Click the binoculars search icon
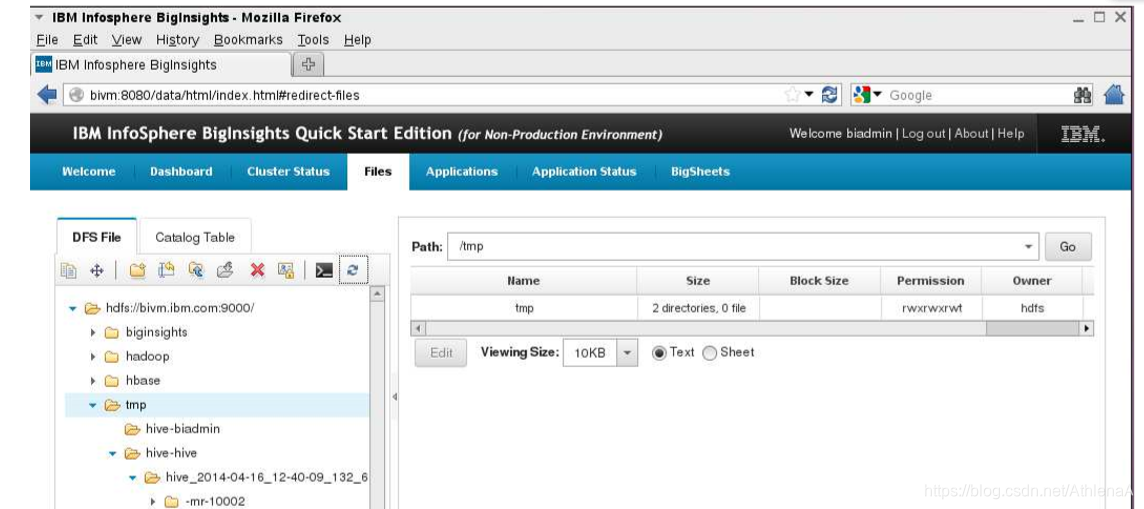 point(1083,95)
